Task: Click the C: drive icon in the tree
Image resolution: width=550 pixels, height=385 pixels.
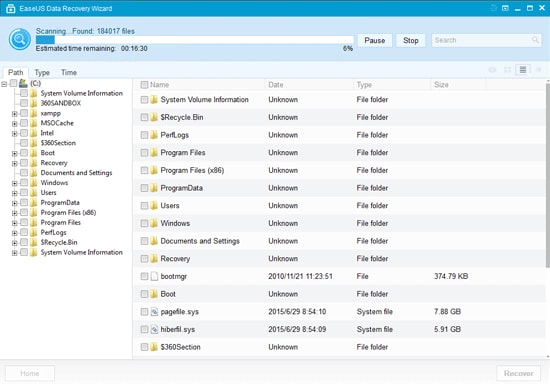Action: pos(23,83)
